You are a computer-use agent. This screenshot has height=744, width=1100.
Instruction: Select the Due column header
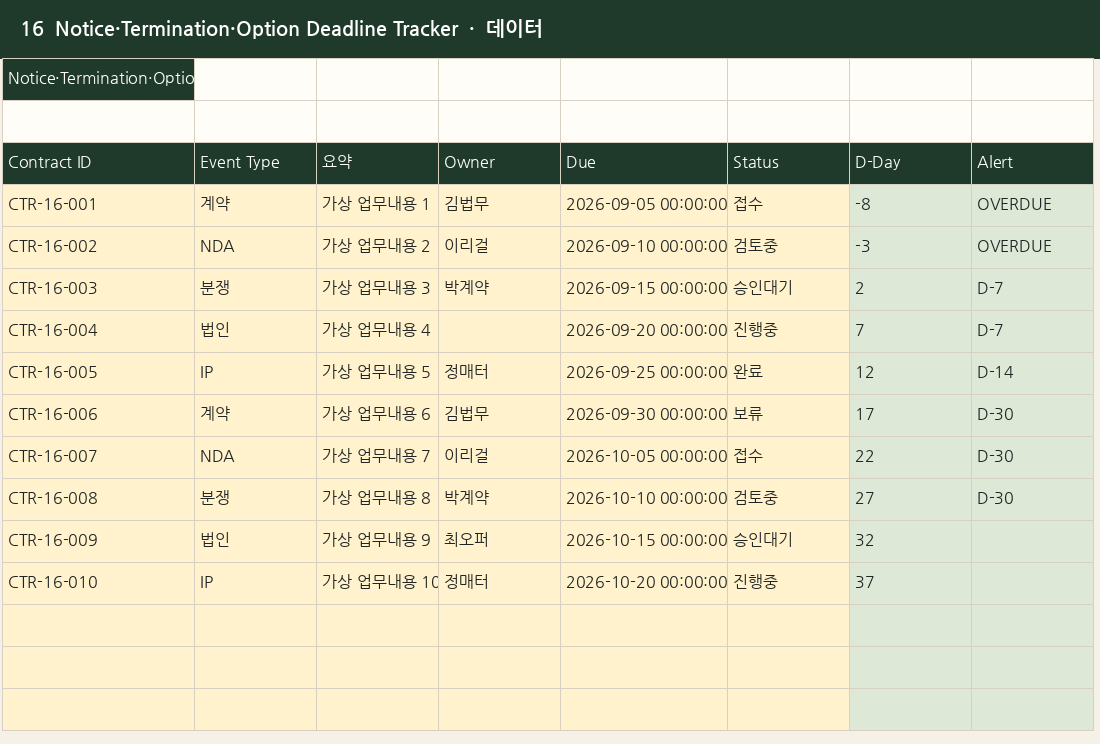pos(644,163)
